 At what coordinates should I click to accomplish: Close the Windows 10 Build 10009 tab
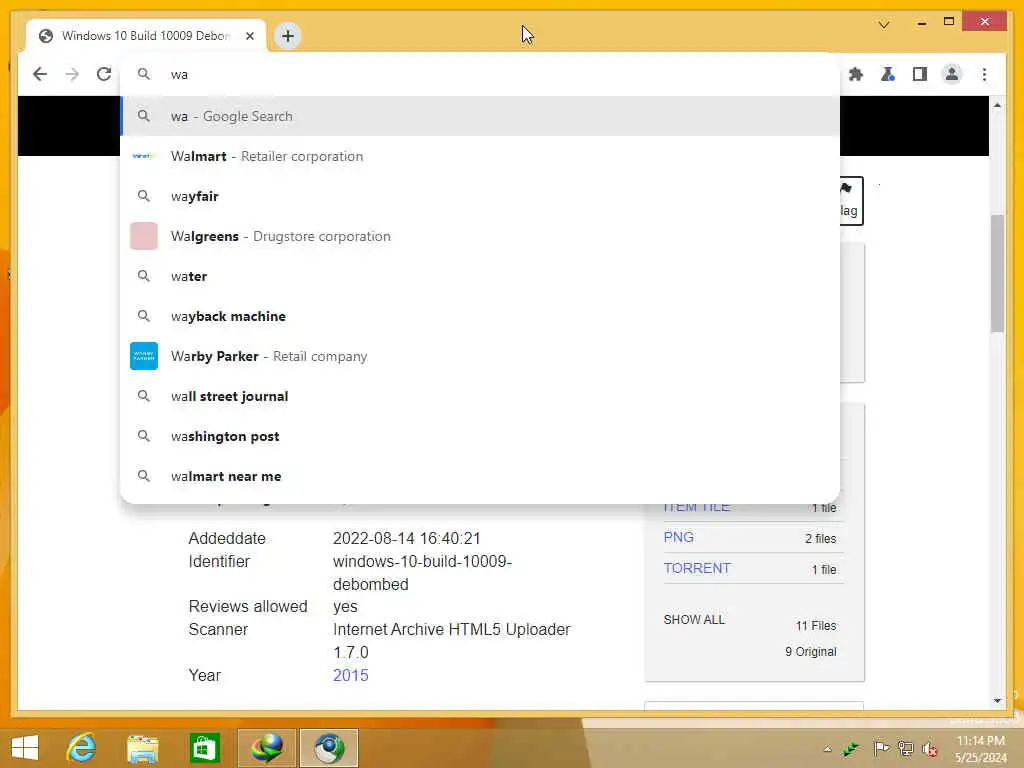(249, 36)
